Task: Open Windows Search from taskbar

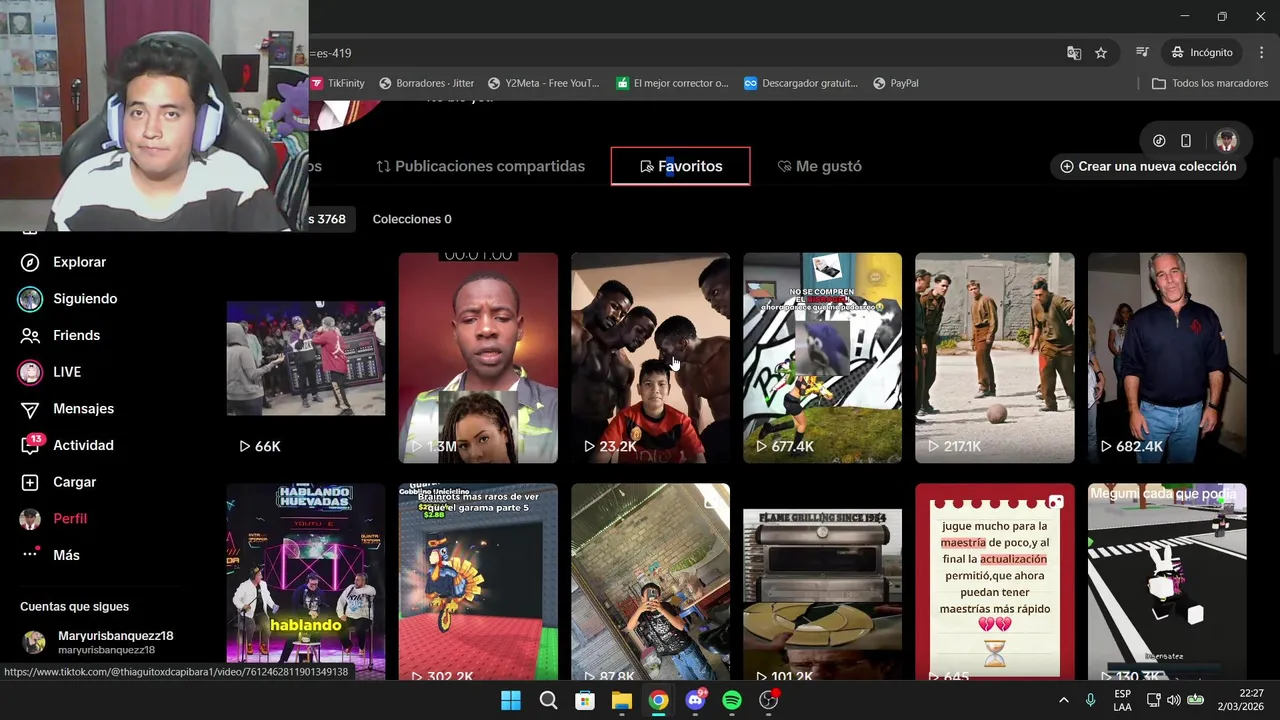Action: click(548, 700)
